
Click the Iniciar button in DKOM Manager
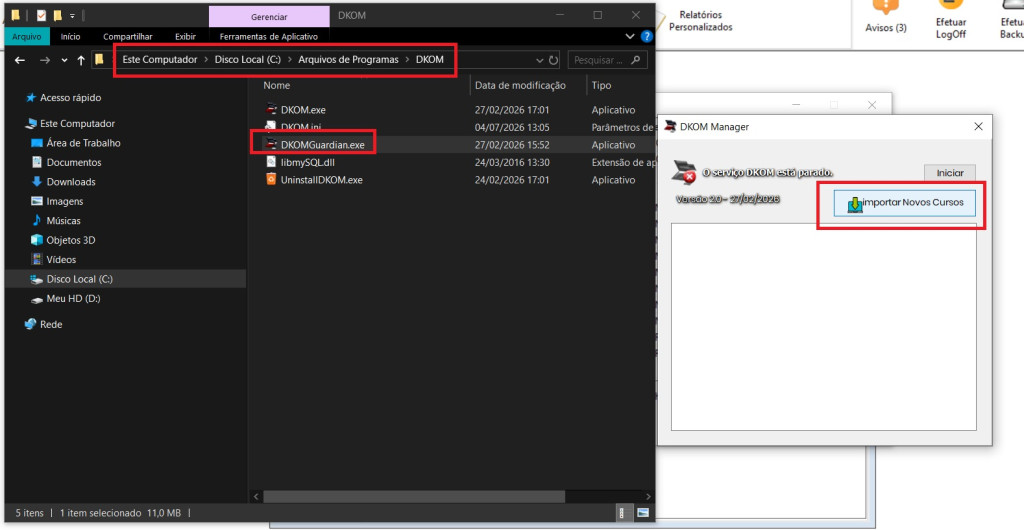coord(950,173)
